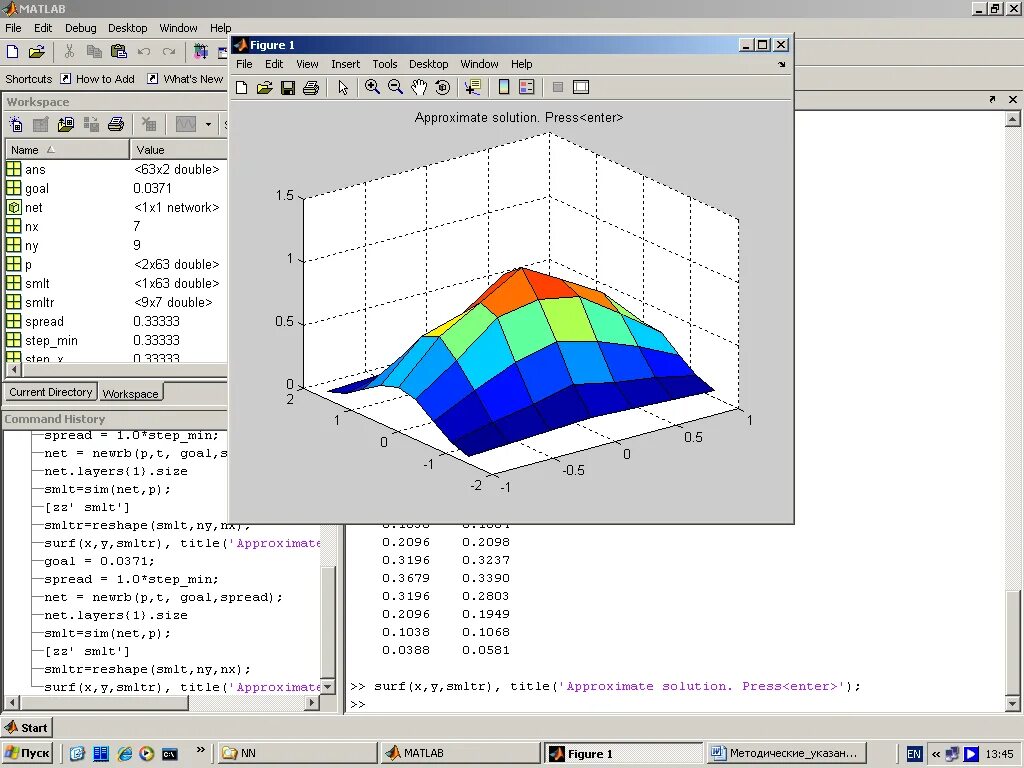
Task: Click the Copy icon in MATLAB toolbar
Action: pos(94,52)
